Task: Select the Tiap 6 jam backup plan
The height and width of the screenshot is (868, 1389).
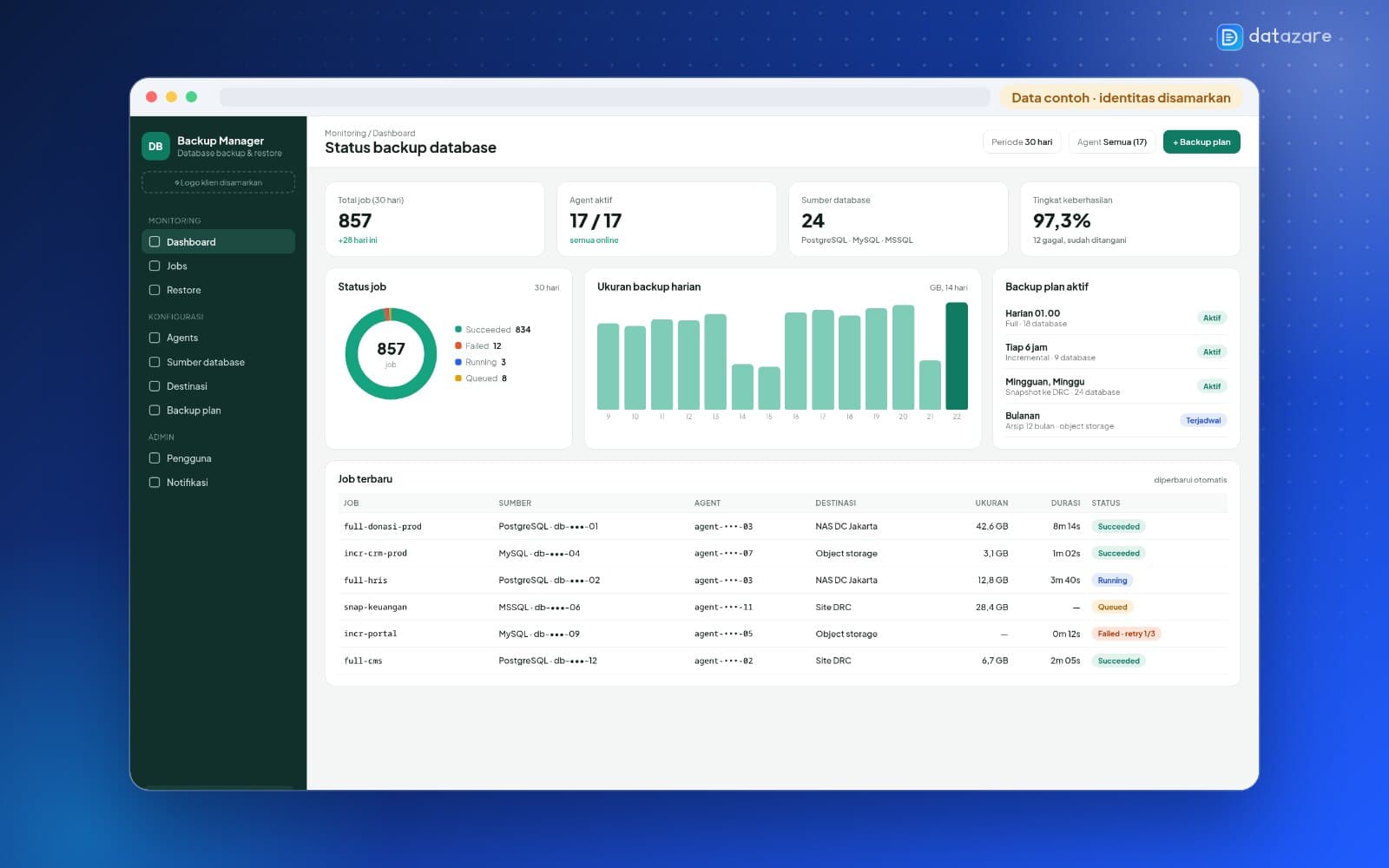Action: tap(1116, 352)
